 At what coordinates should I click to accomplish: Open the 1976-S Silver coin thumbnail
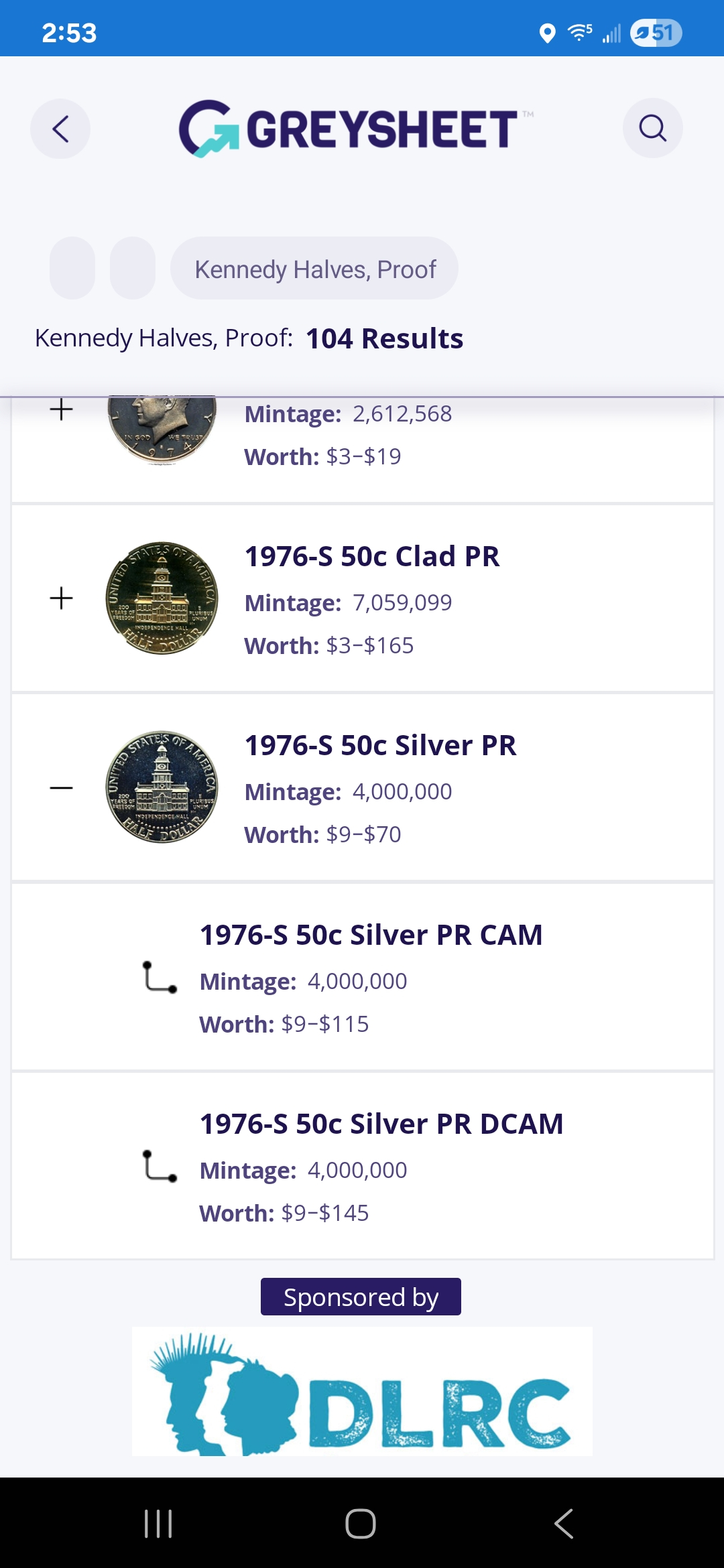click(x=162, y=787)
